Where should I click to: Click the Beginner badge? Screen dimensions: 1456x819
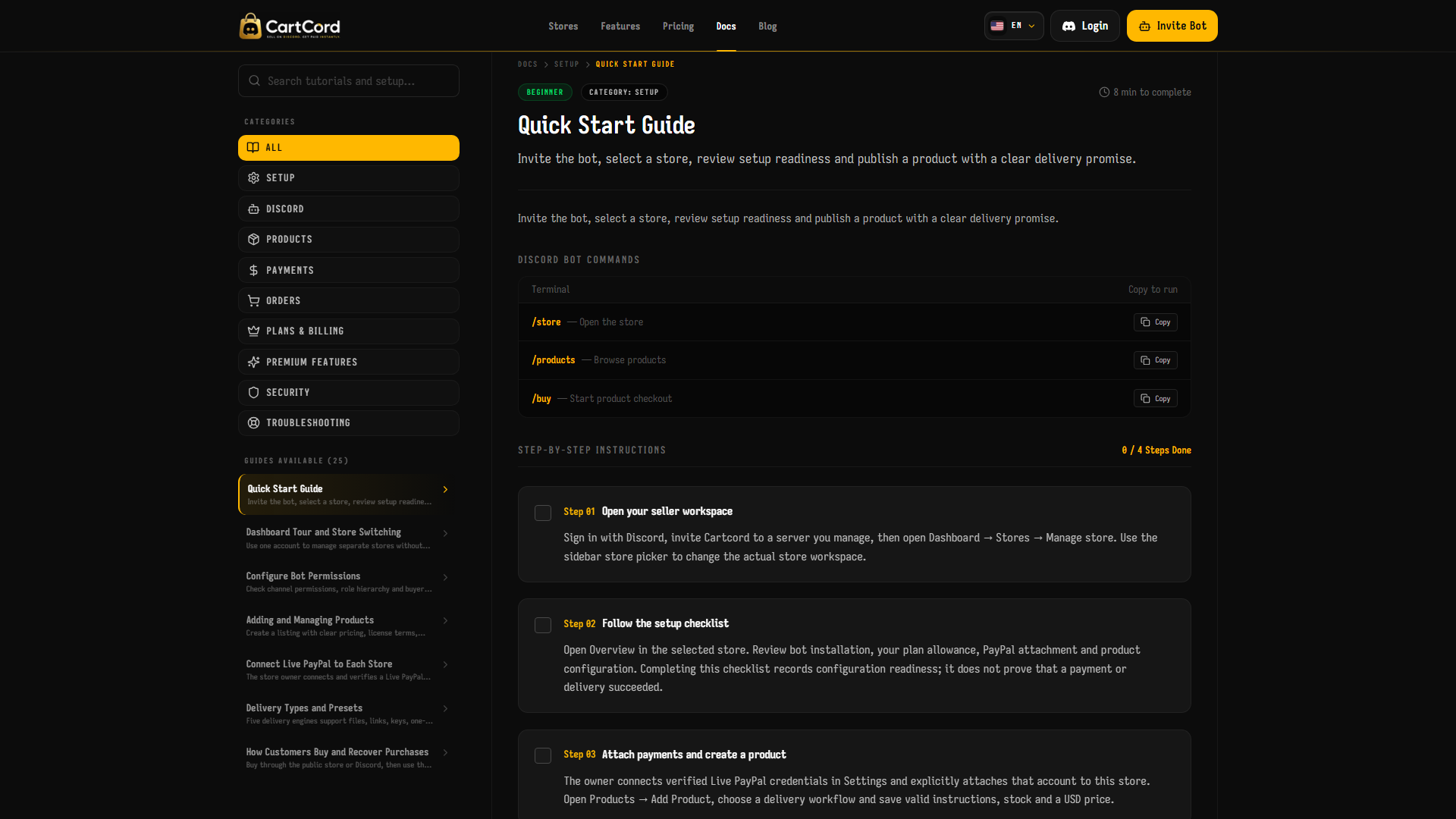coord(545,93)
